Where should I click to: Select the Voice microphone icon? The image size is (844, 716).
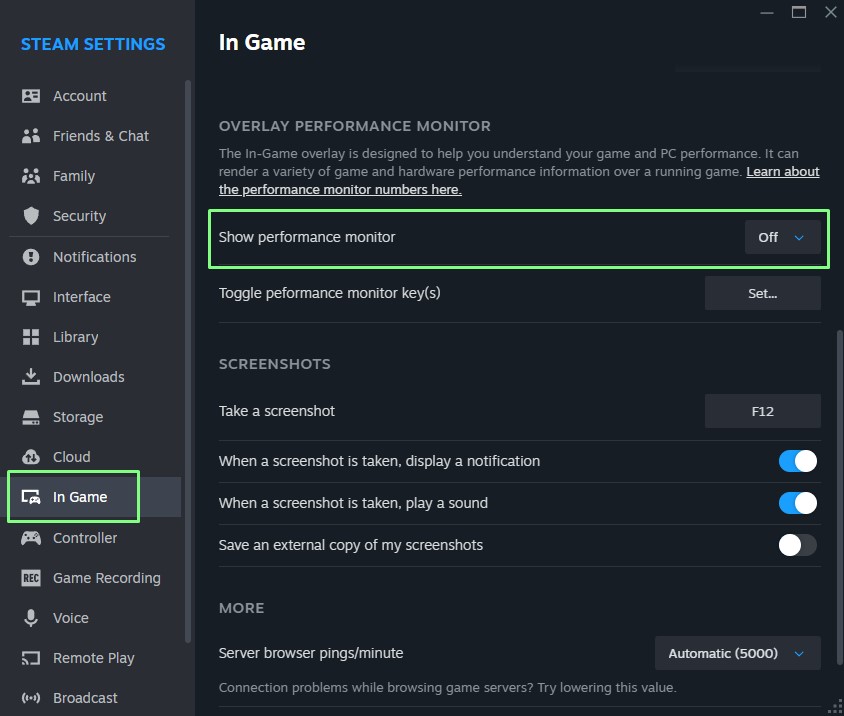pos(31,618)
